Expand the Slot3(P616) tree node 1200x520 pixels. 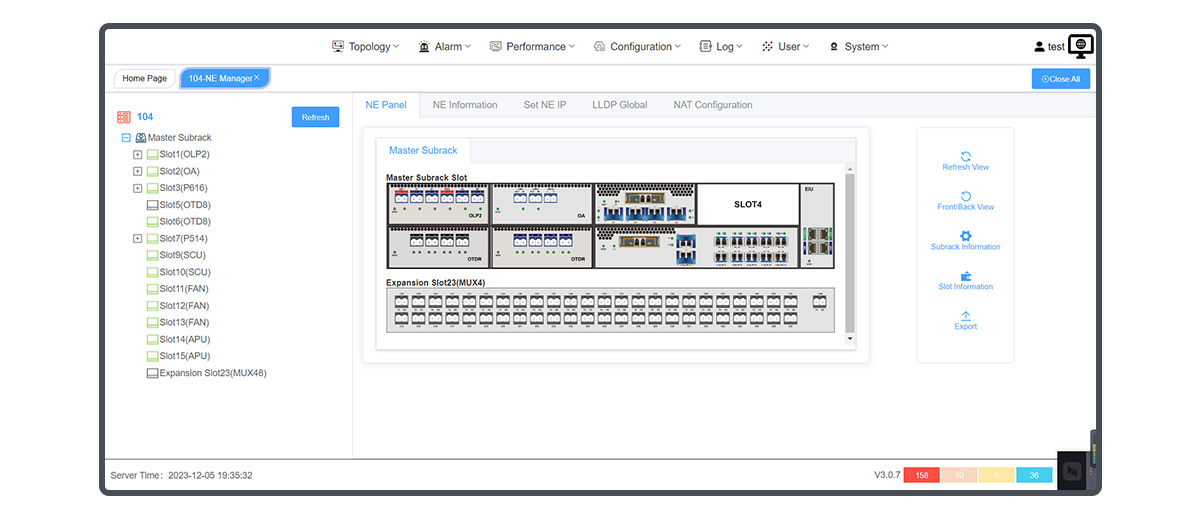(x=138, y=188)
